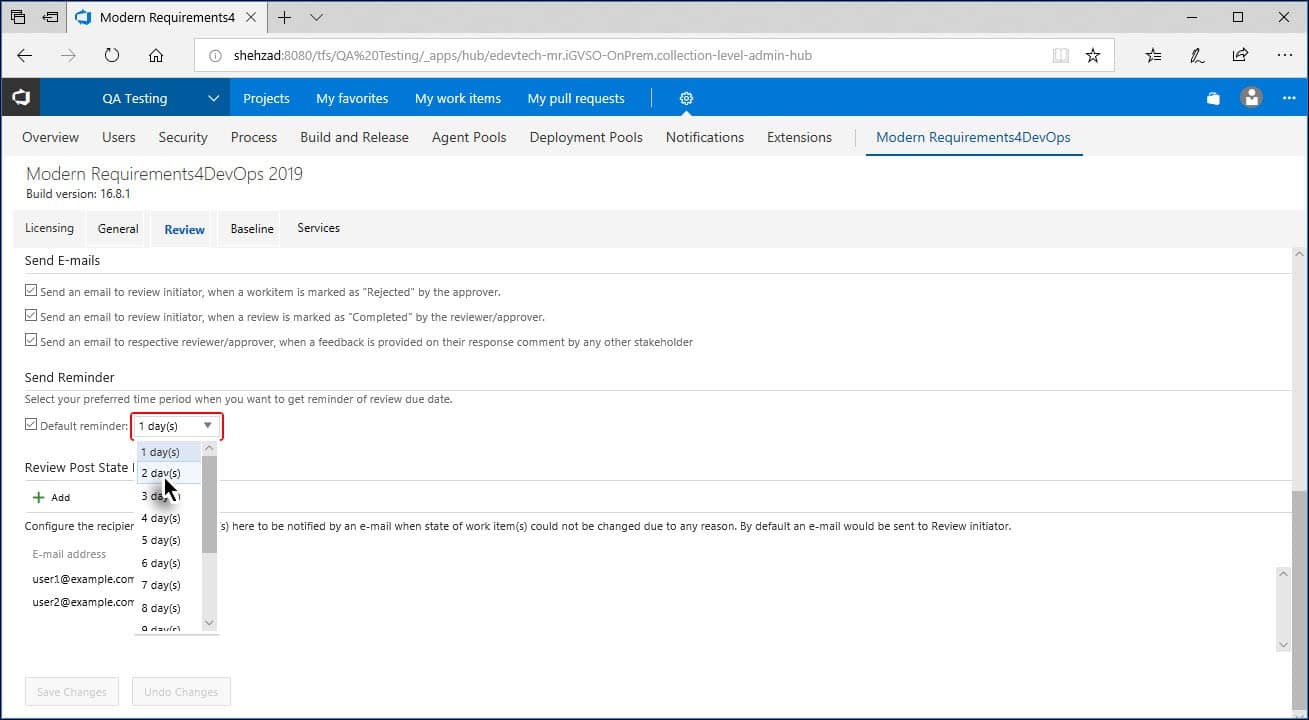The height and width of the screenshot is (720, 1309).
Task: Click the tabs you've set aside icon
Action: click(18, 17)
